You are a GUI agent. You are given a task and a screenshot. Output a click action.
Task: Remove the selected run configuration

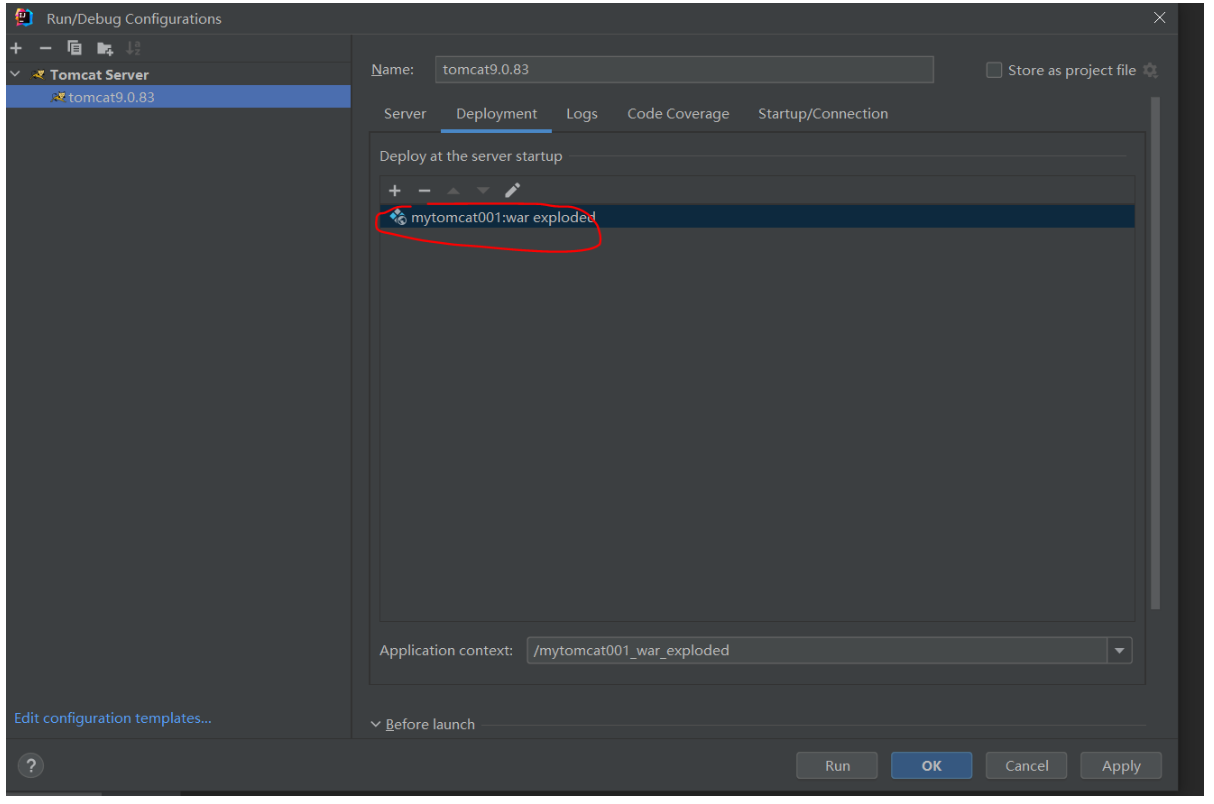tap(45, 48)
